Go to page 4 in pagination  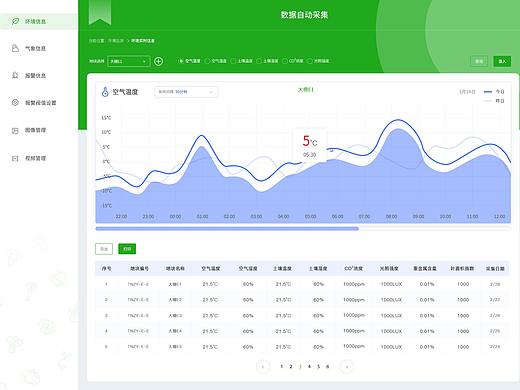[x=309, y=367]
